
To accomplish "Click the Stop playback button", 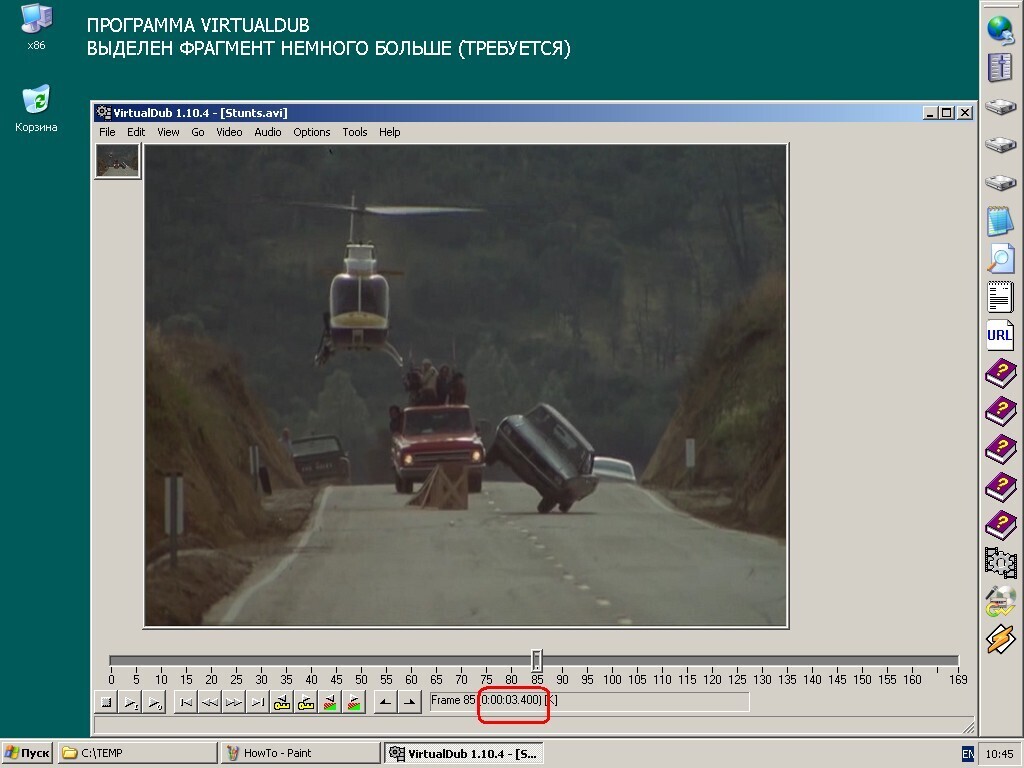I will (106, 703).
